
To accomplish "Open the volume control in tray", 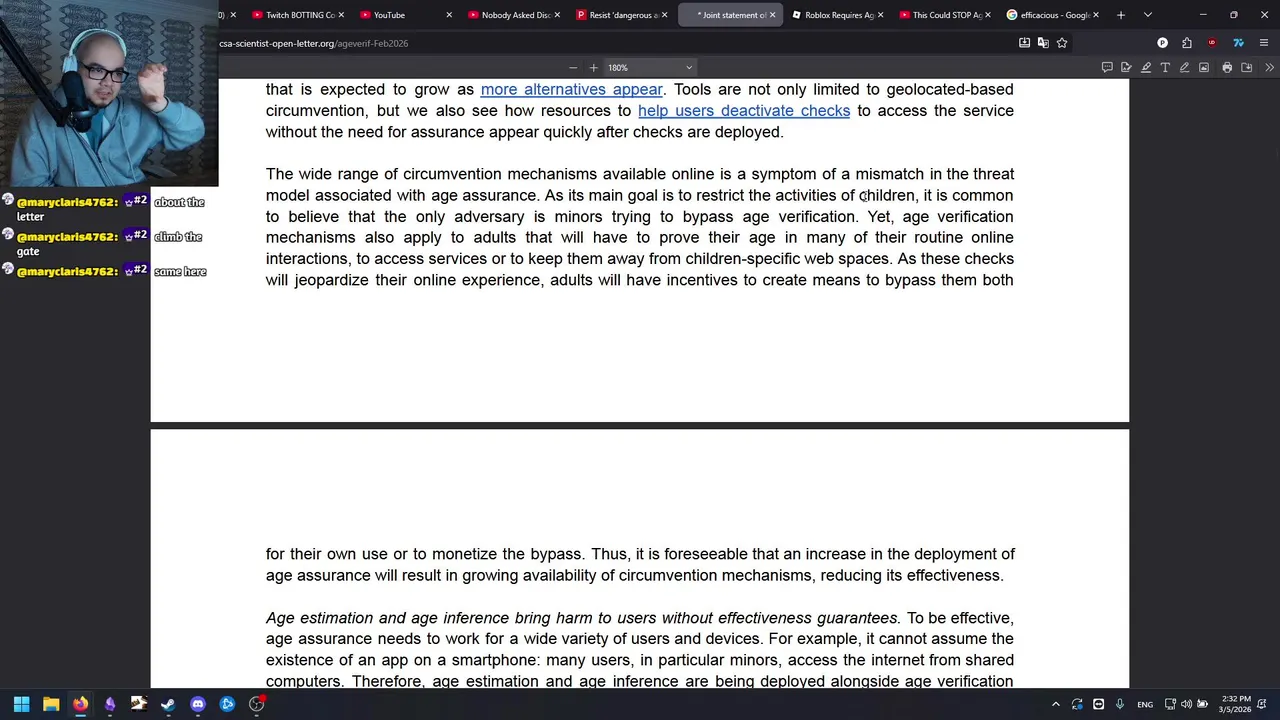I will (x=1186, y=704).
